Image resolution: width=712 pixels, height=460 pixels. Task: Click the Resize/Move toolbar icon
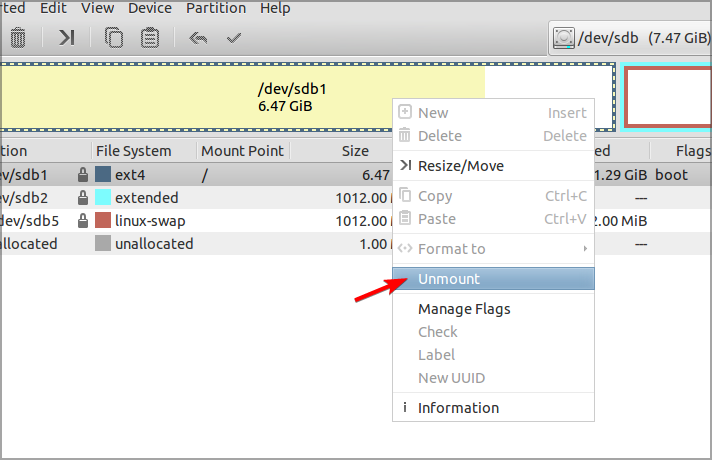point(66,38)
